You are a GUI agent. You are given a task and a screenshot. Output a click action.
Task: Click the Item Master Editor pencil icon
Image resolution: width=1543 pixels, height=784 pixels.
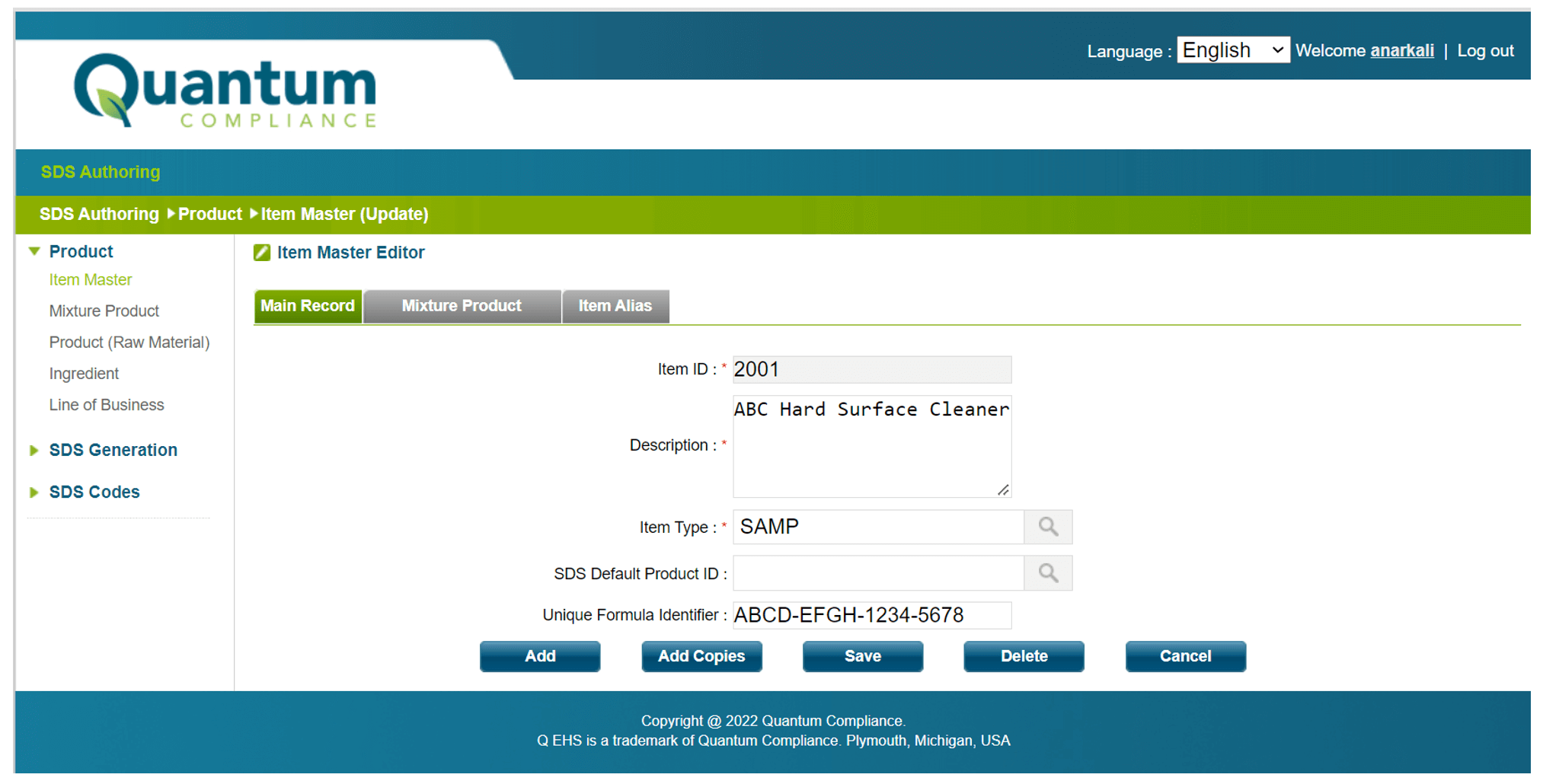[262, 253]
